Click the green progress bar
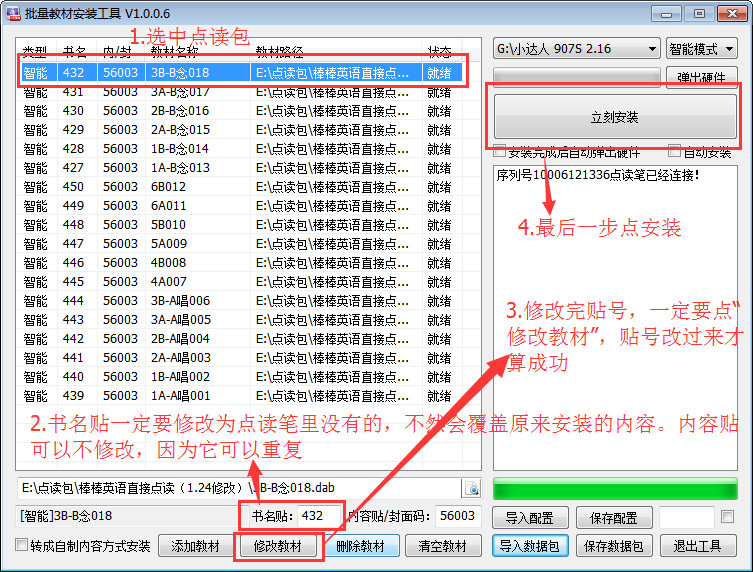 tap(614, 488)
